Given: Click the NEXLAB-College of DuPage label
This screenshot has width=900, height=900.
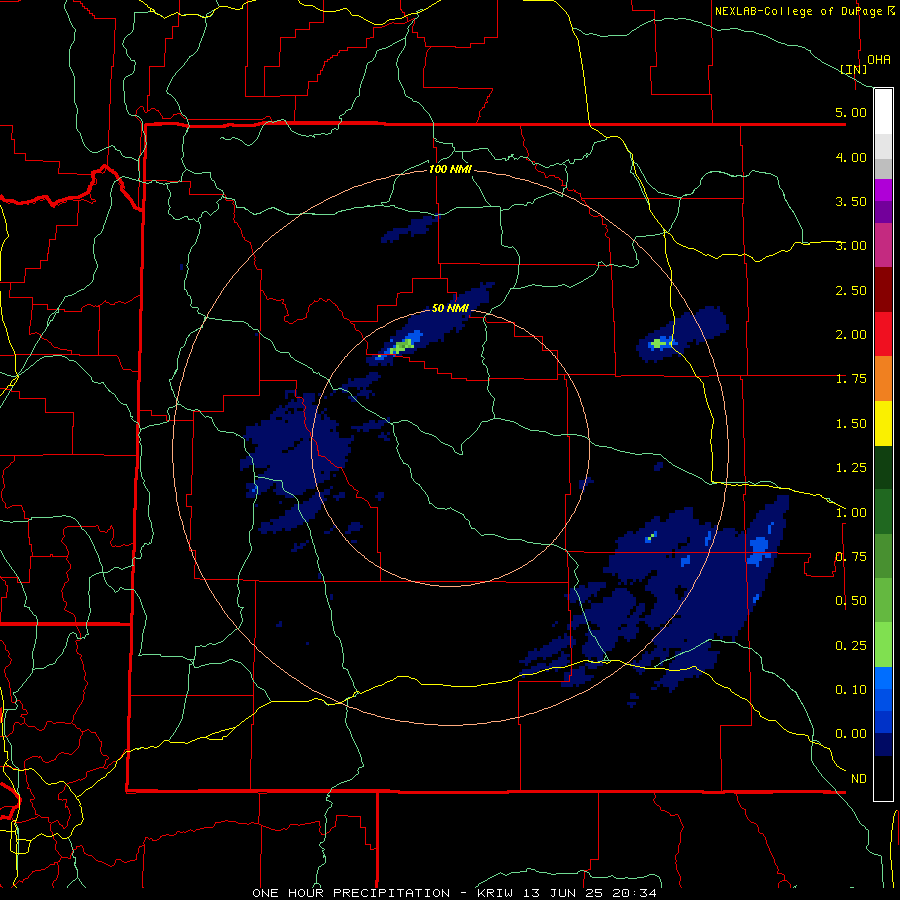Looking at the screenshot, I should pyautogui.click(x=804, y=11).
